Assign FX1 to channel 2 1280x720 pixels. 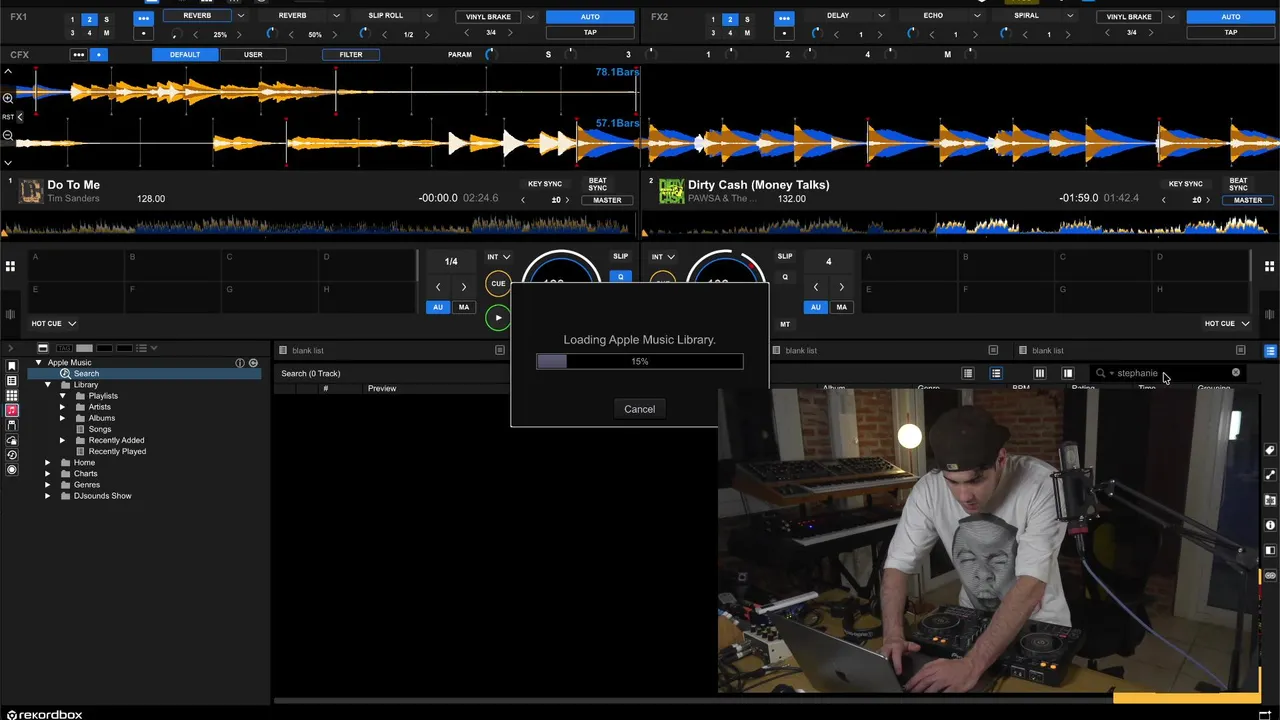[x=89, y=20]
